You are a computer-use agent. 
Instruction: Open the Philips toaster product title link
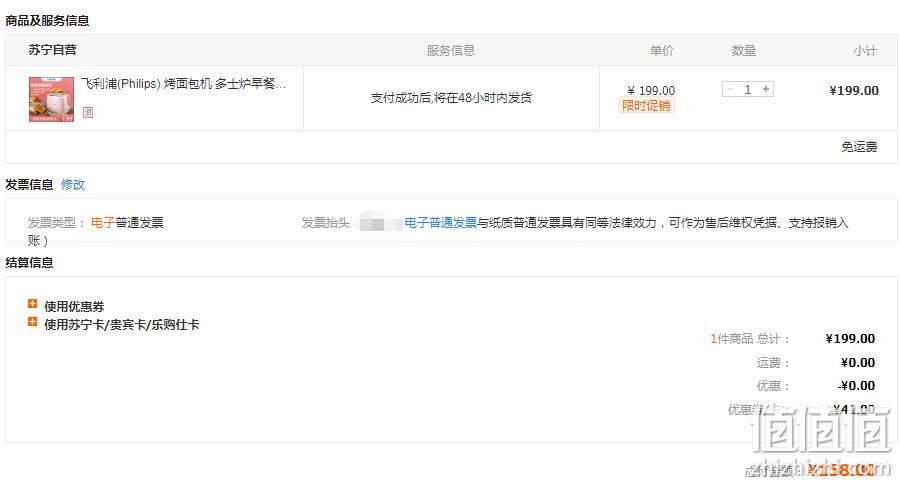183,84
